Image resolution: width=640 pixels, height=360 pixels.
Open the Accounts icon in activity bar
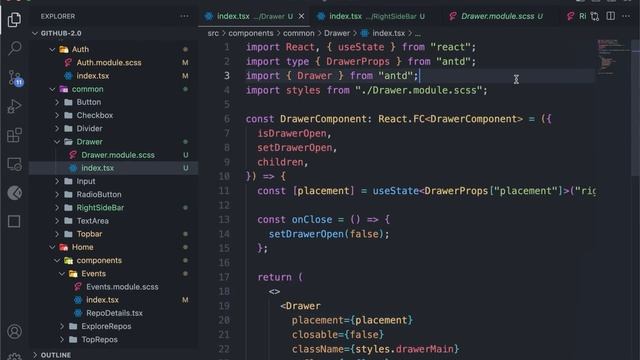[14, 331]
